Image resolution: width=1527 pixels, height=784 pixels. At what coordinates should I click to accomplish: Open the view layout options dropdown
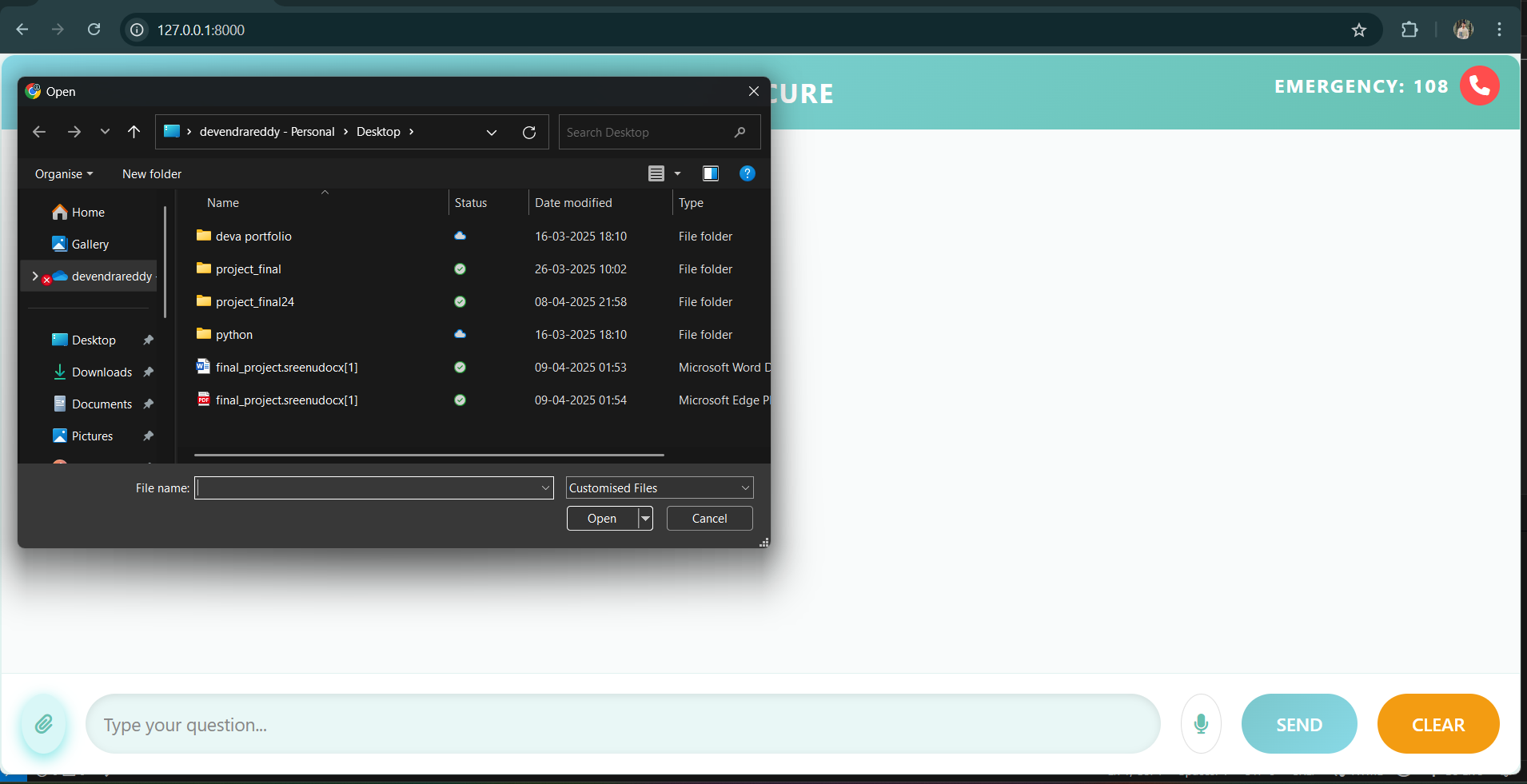tap(677, 173)
